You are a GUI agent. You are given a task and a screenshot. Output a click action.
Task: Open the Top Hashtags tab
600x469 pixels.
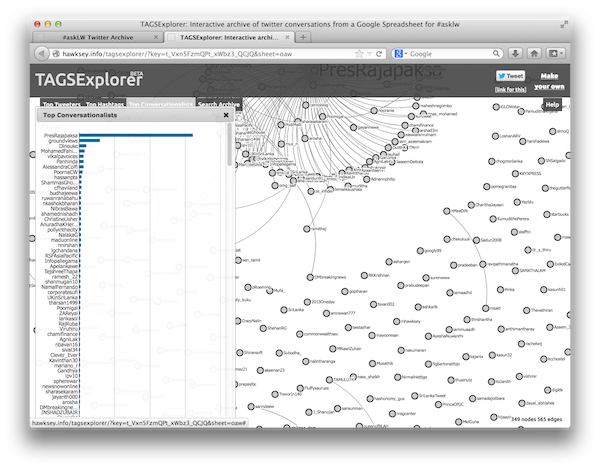pos(105,104)
